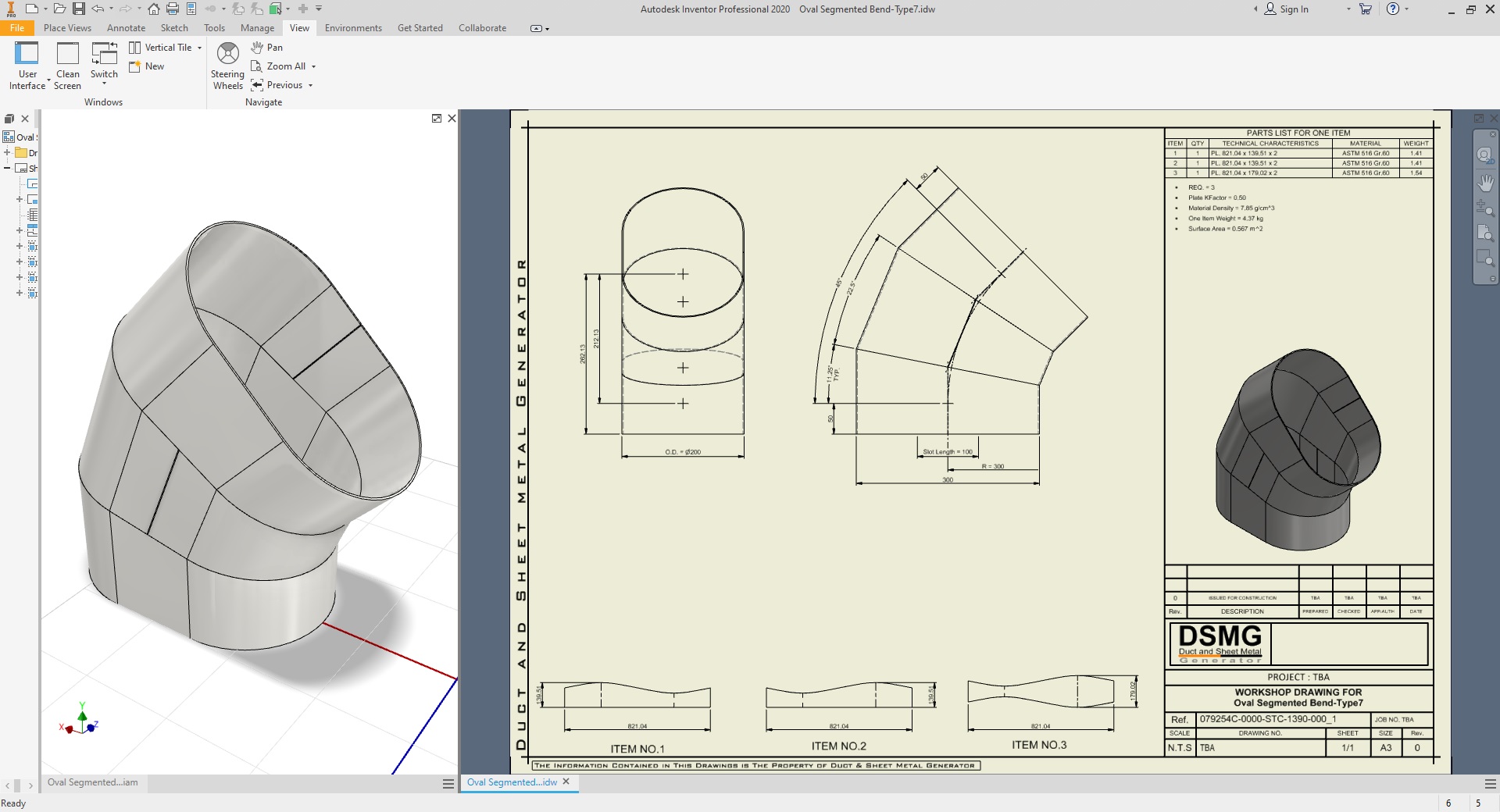Switch to the Annotate ribbon tab
This screenshot has width=1500, height=812.
[126, 28]
